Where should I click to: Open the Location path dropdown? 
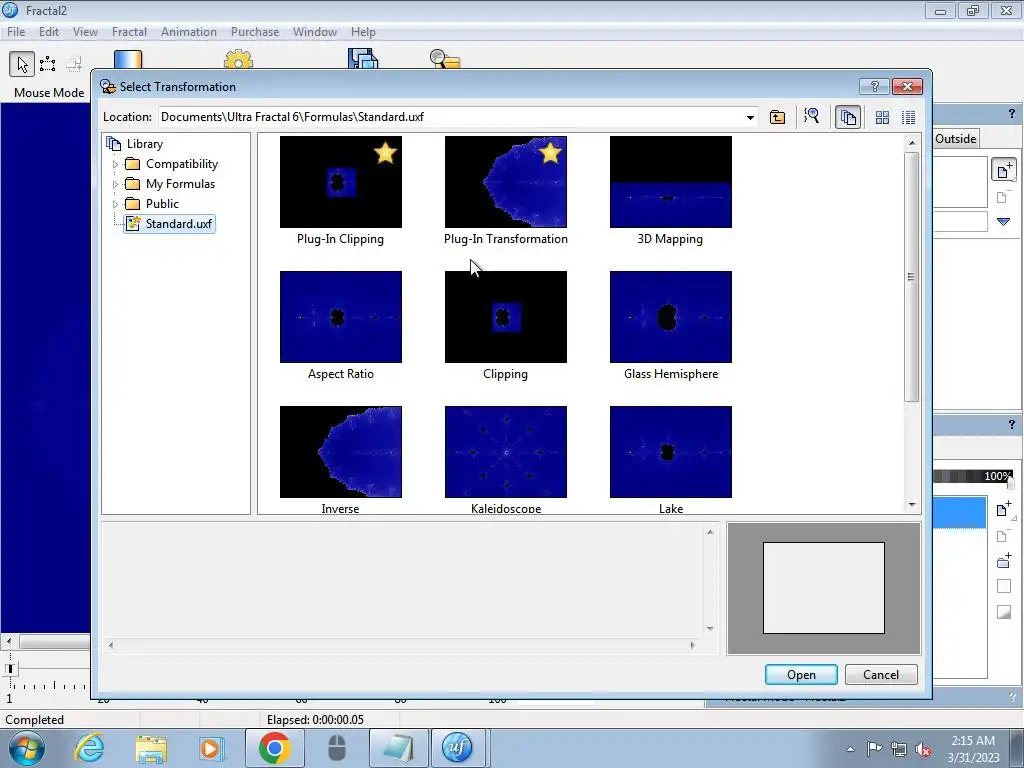point(750,118)
